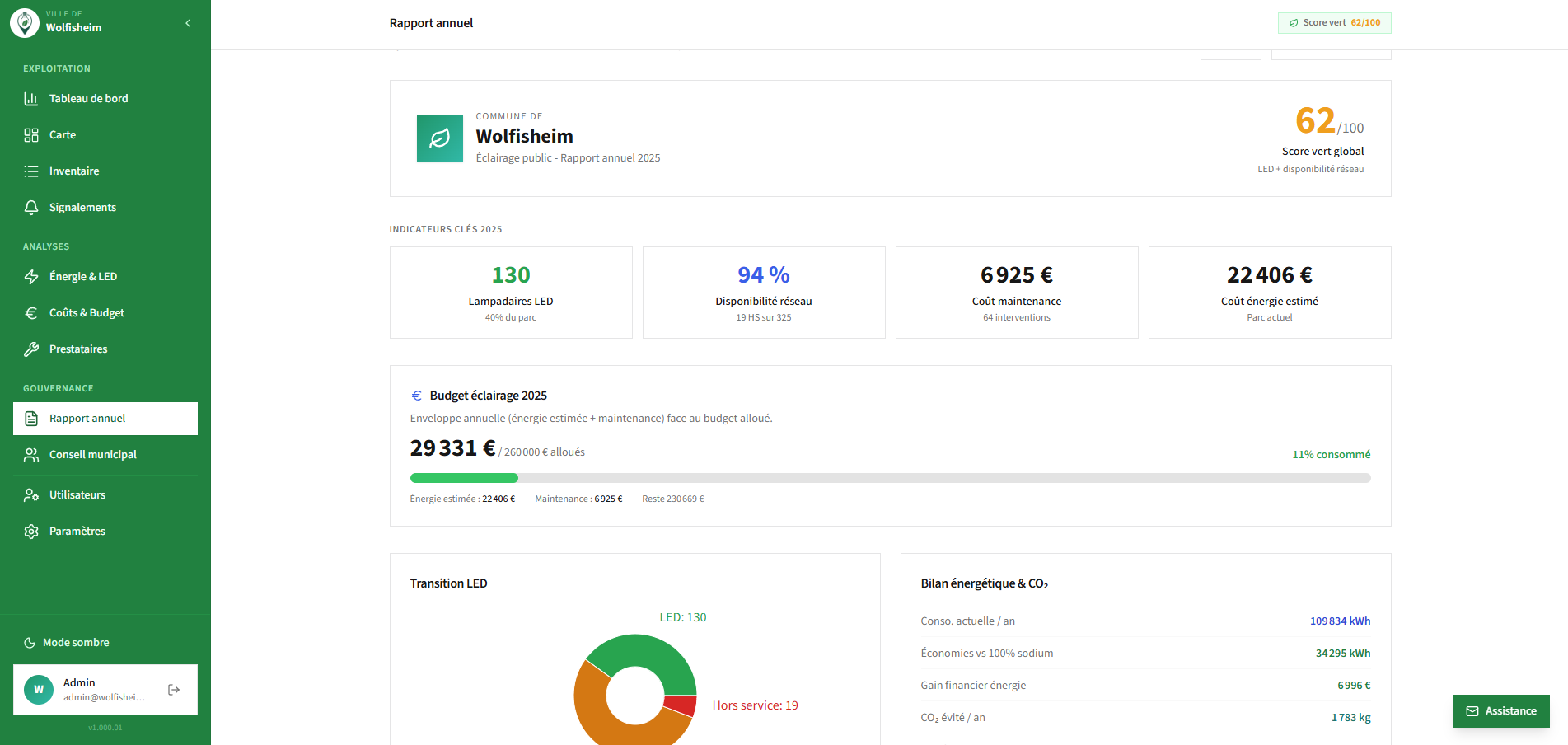Open Énergie & LED lightning icon
Image resolution: width=1568 pixels, height=745 pixels.
[x=31, y=277]
